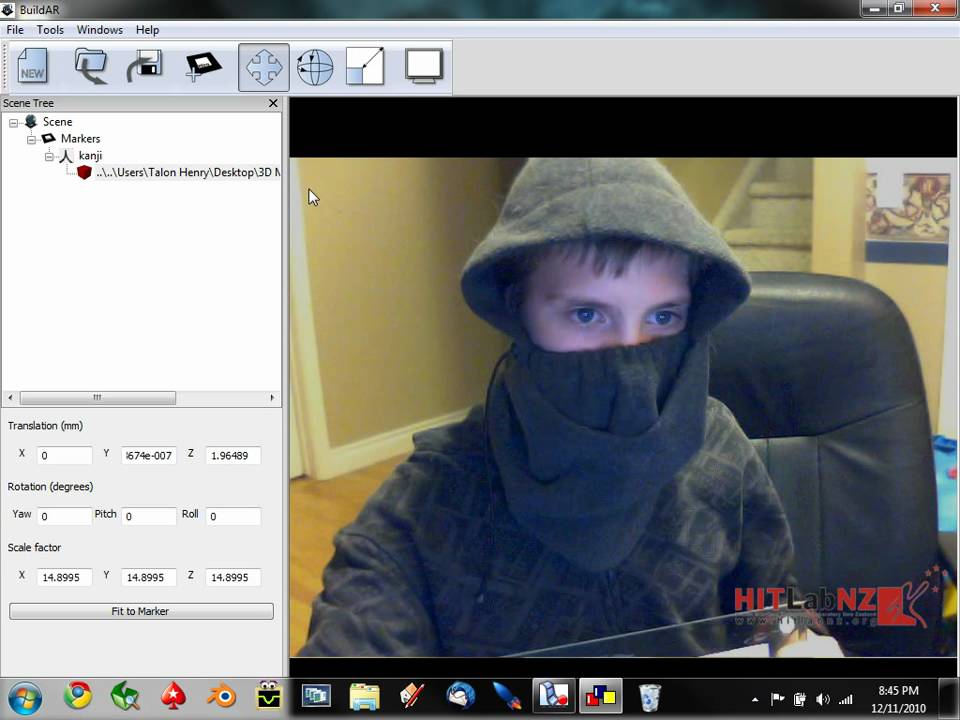Viewport: 960px width, 720px height.
Task: Click the scene tree scroll right arrow
Action: 272,398
